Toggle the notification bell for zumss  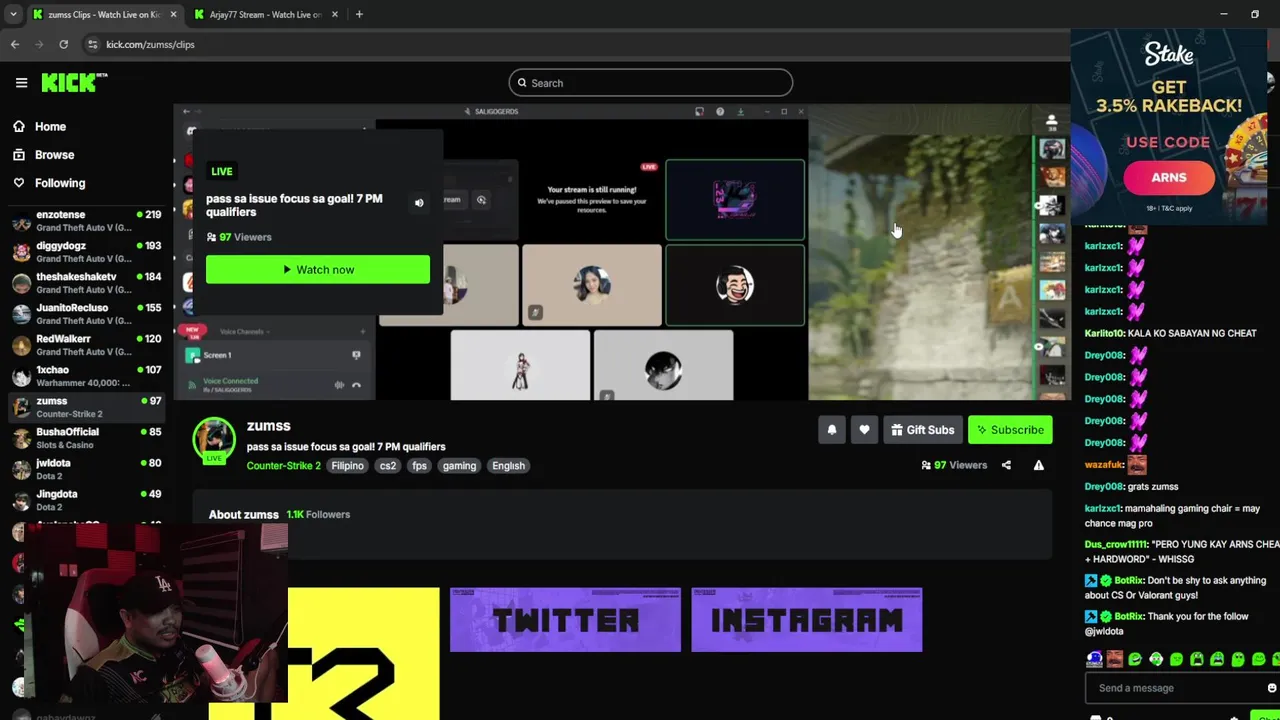pyautogui.click(x=832, y=430)
